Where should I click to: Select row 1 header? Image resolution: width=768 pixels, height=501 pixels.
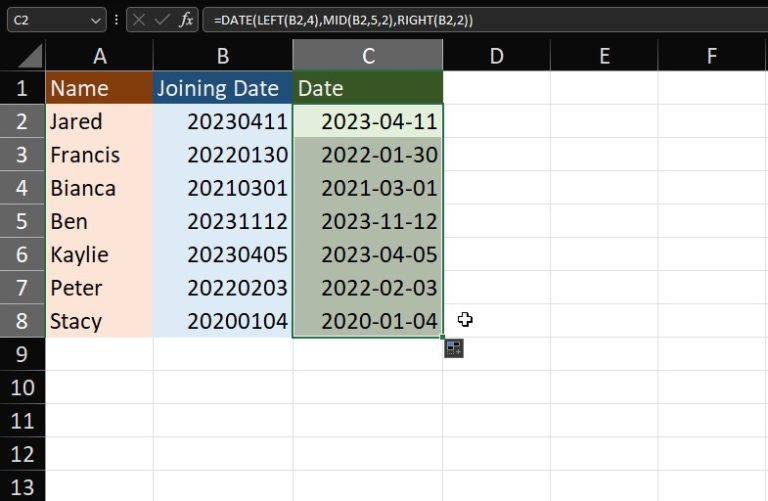pos(22,88)
